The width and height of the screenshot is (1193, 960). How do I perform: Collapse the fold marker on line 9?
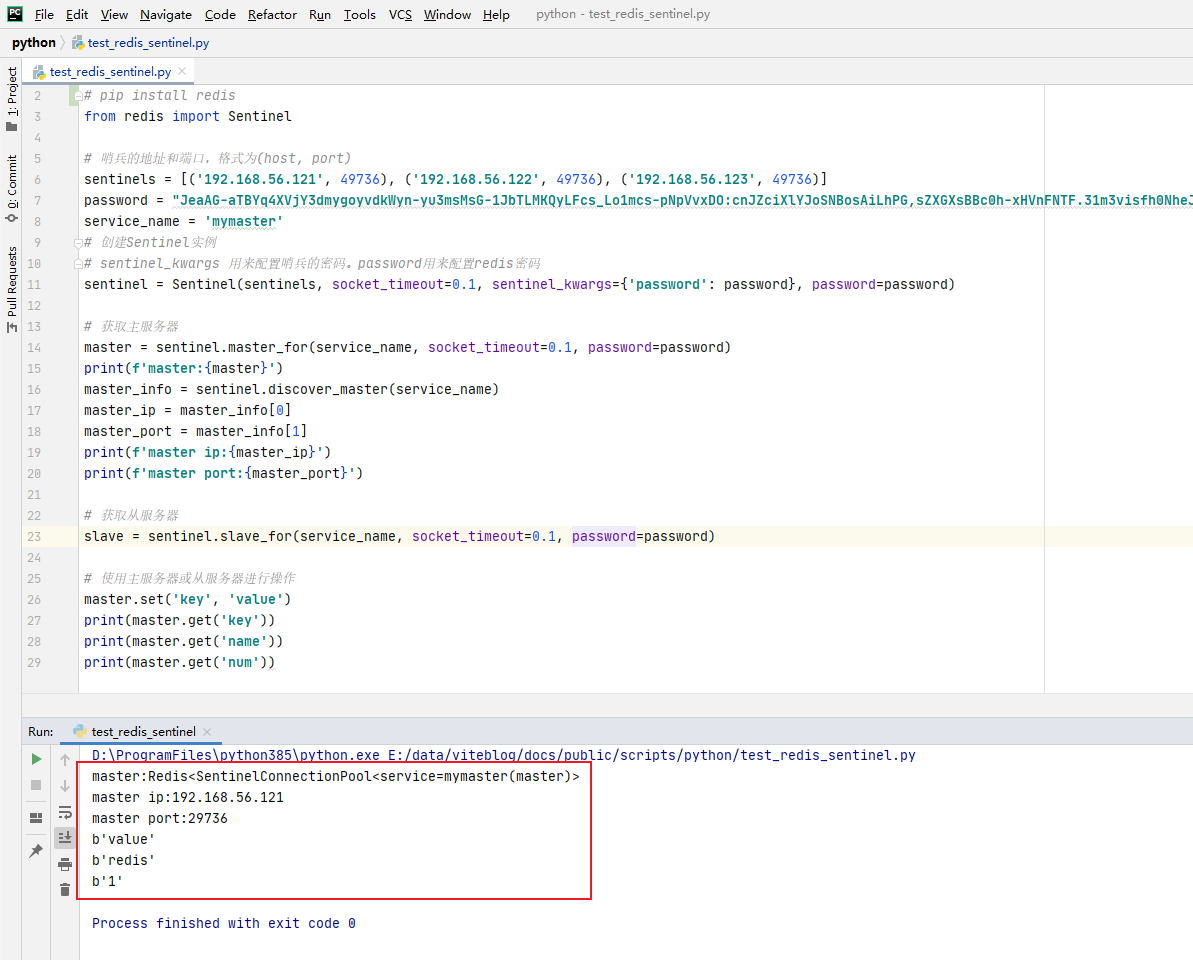pos(78,243)
